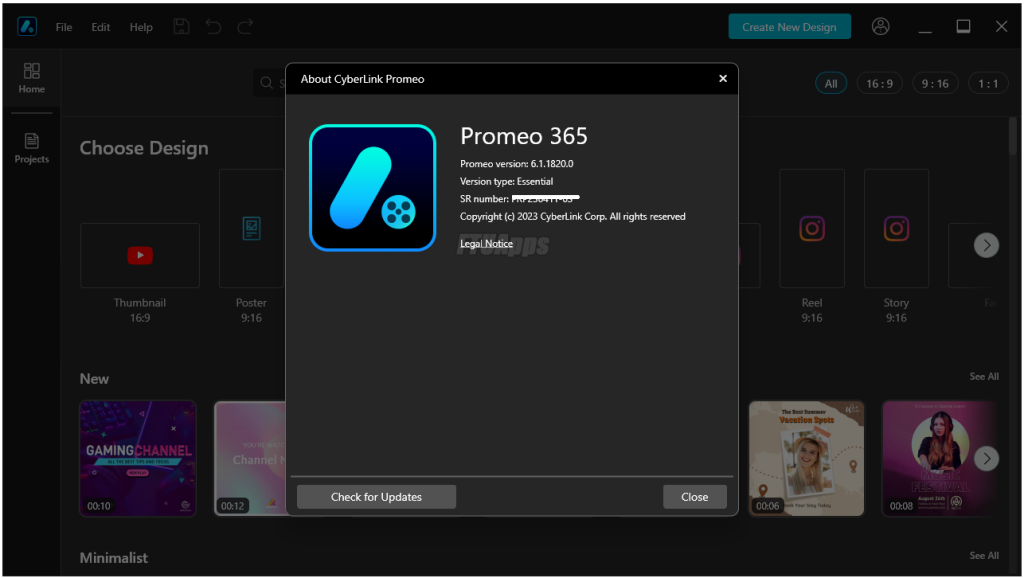This screenshot has height=578, width=1024.
Task: Click the search magnifier icon
Action: coord(266,83)
